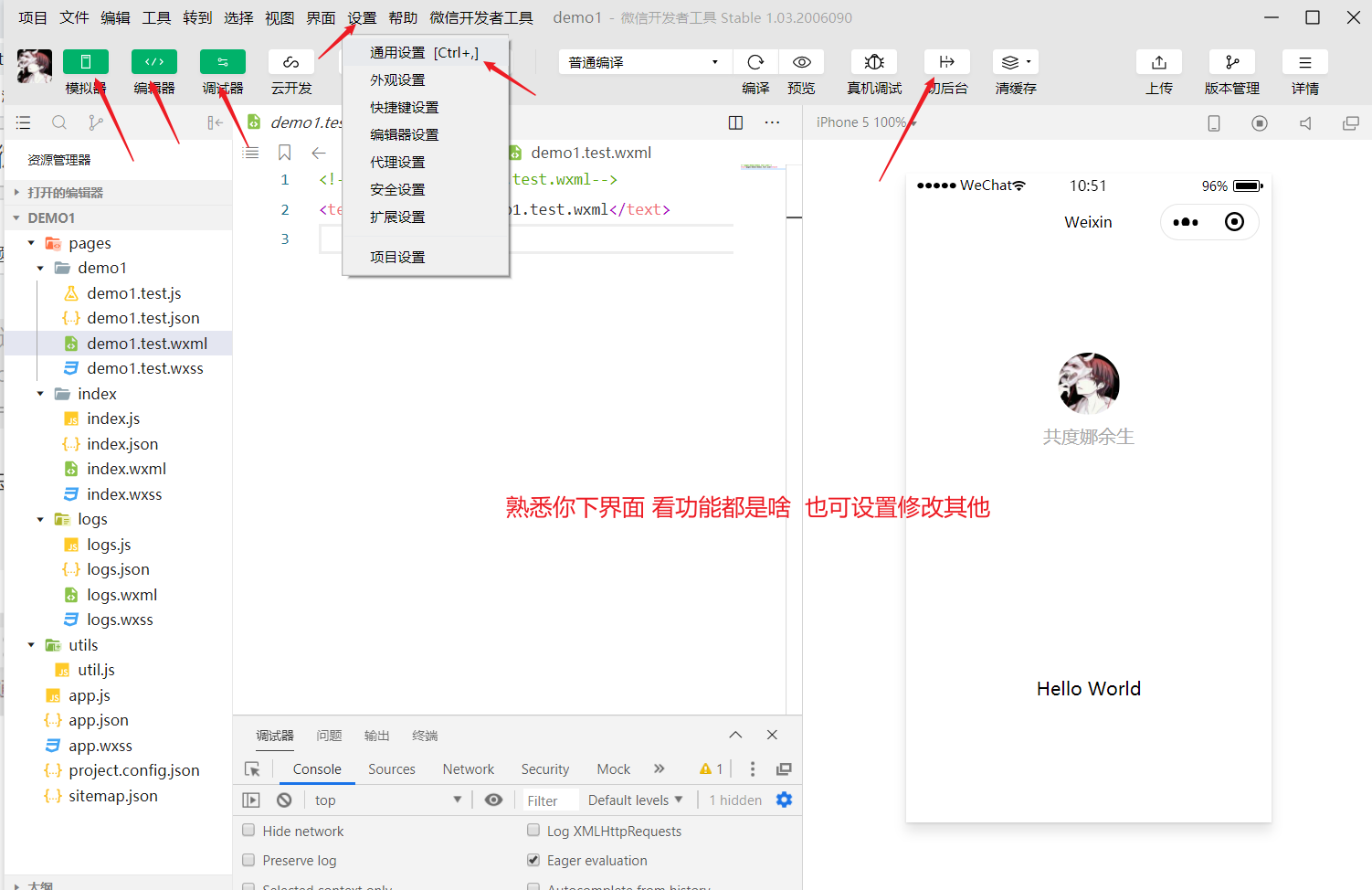Check the Preserve log checkbox
The height and width of the screenshot is (890, 1372).
pyautogui.click(x=248, y=860)
